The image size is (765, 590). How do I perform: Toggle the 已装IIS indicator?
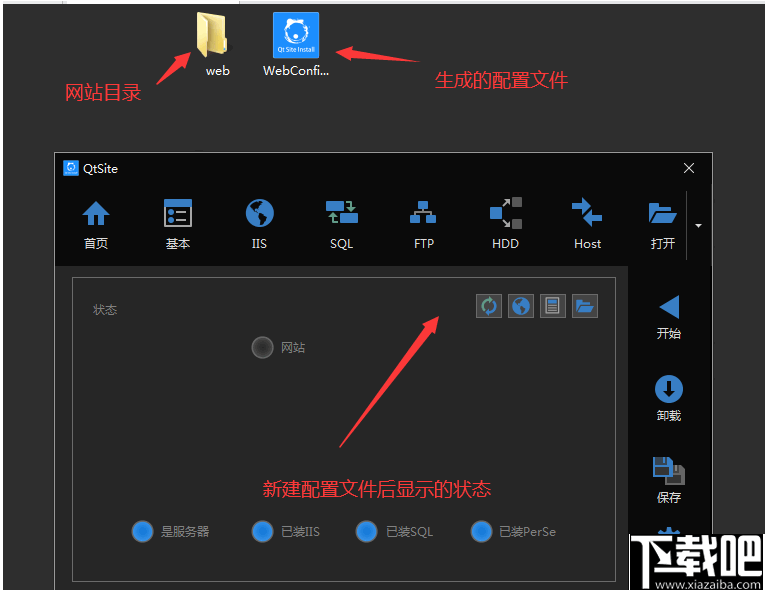click(x=262, y=531)
